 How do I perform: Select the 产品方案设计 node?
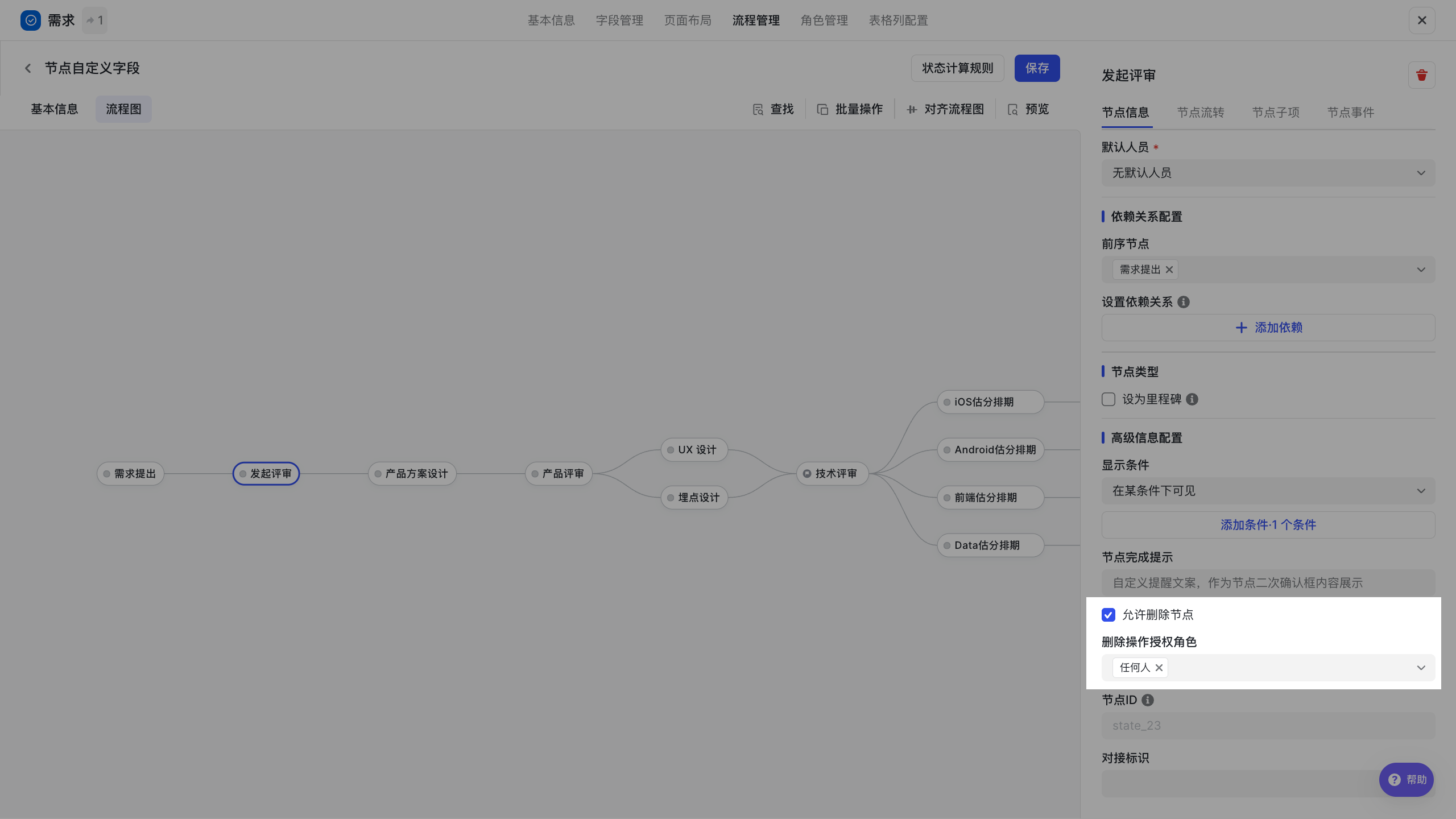click(412, 474)
